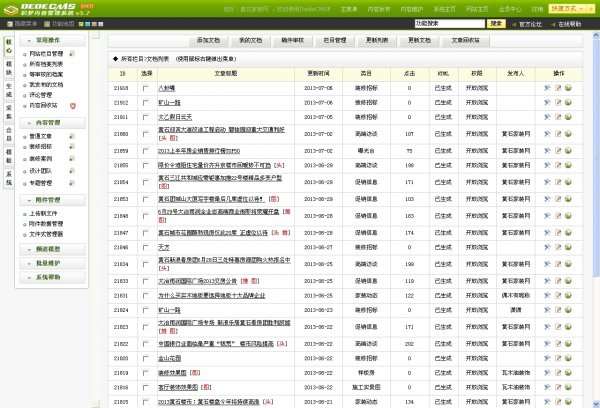Click the 添加文档 button

click(x=208, y=41)
